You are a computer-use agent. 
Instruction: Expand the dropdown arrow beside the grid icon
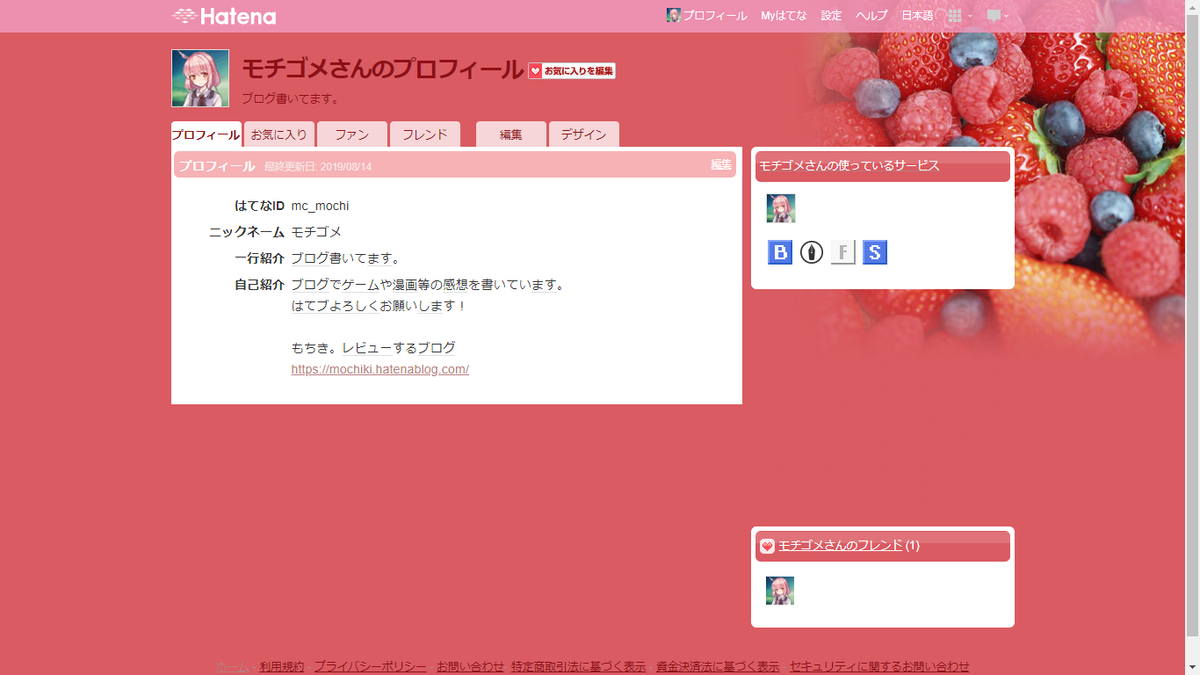(970, 16)
